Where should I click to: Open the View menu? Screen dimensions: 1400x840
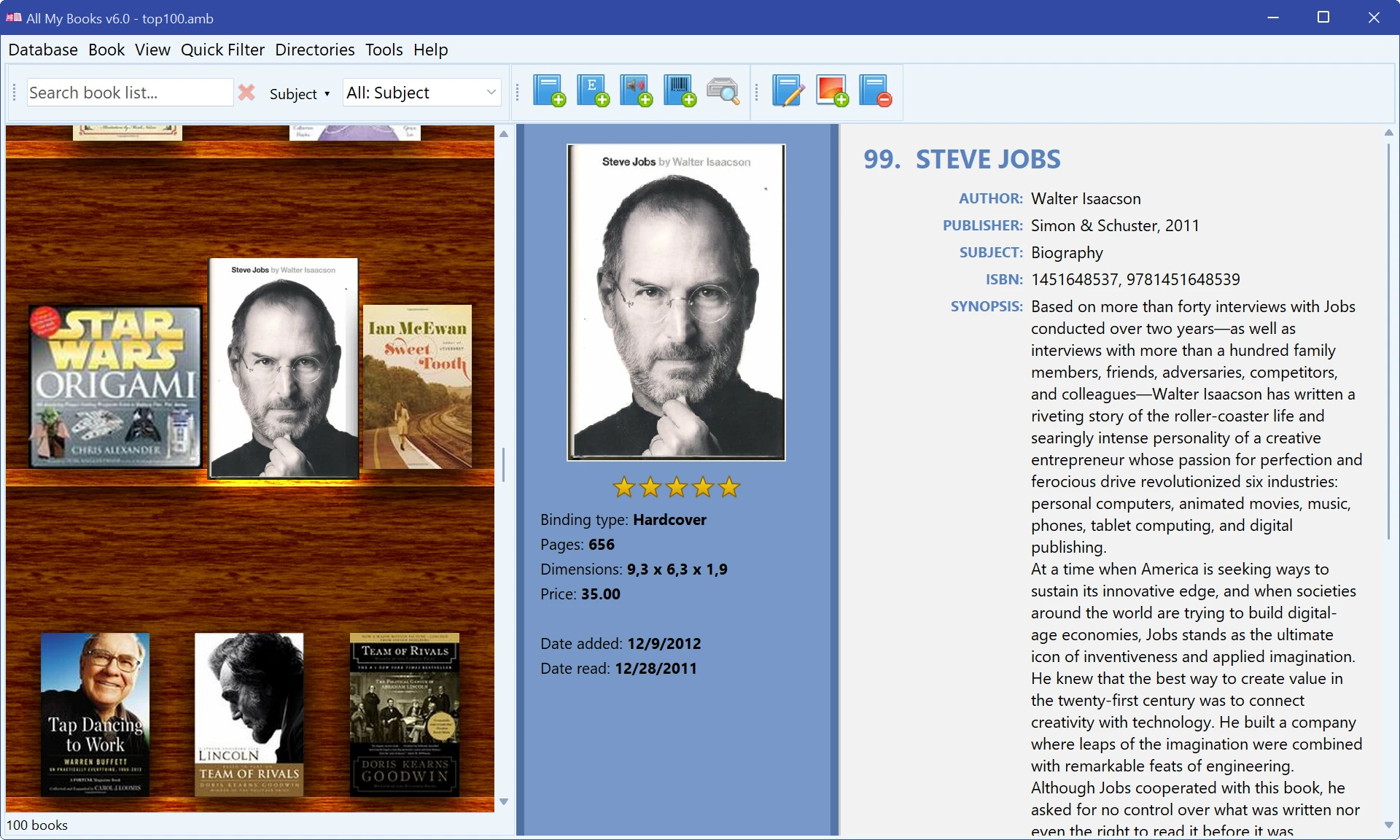[x=152, y=50]
